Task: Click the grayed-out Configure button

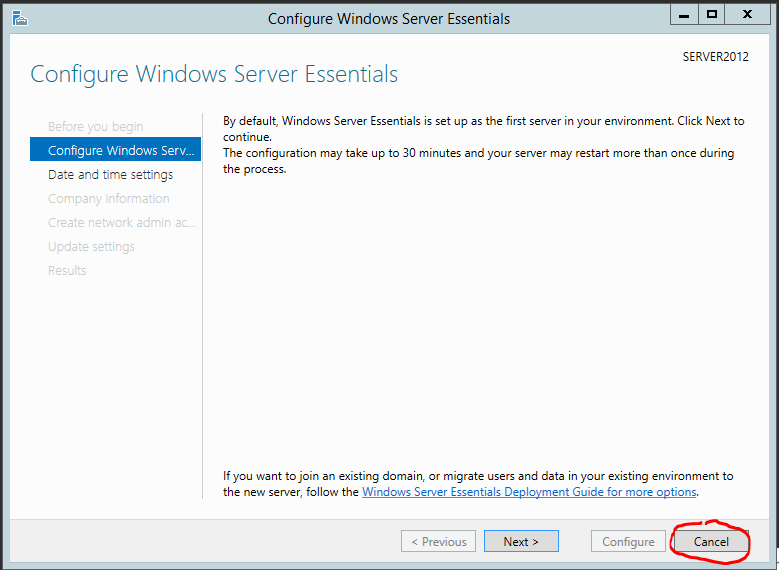Action: click(628, 541)
